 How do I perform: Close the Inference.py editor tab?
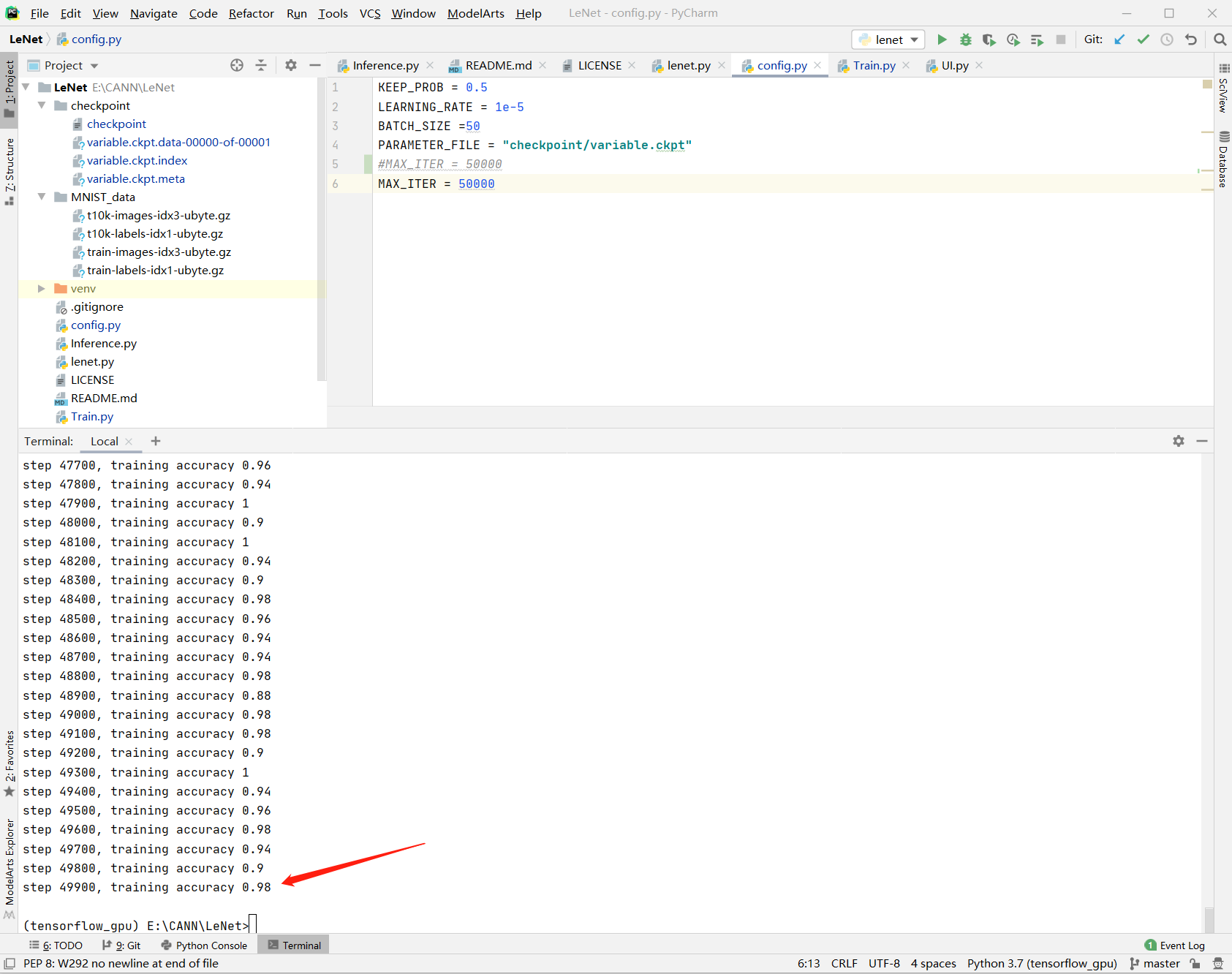click(430, 65)
